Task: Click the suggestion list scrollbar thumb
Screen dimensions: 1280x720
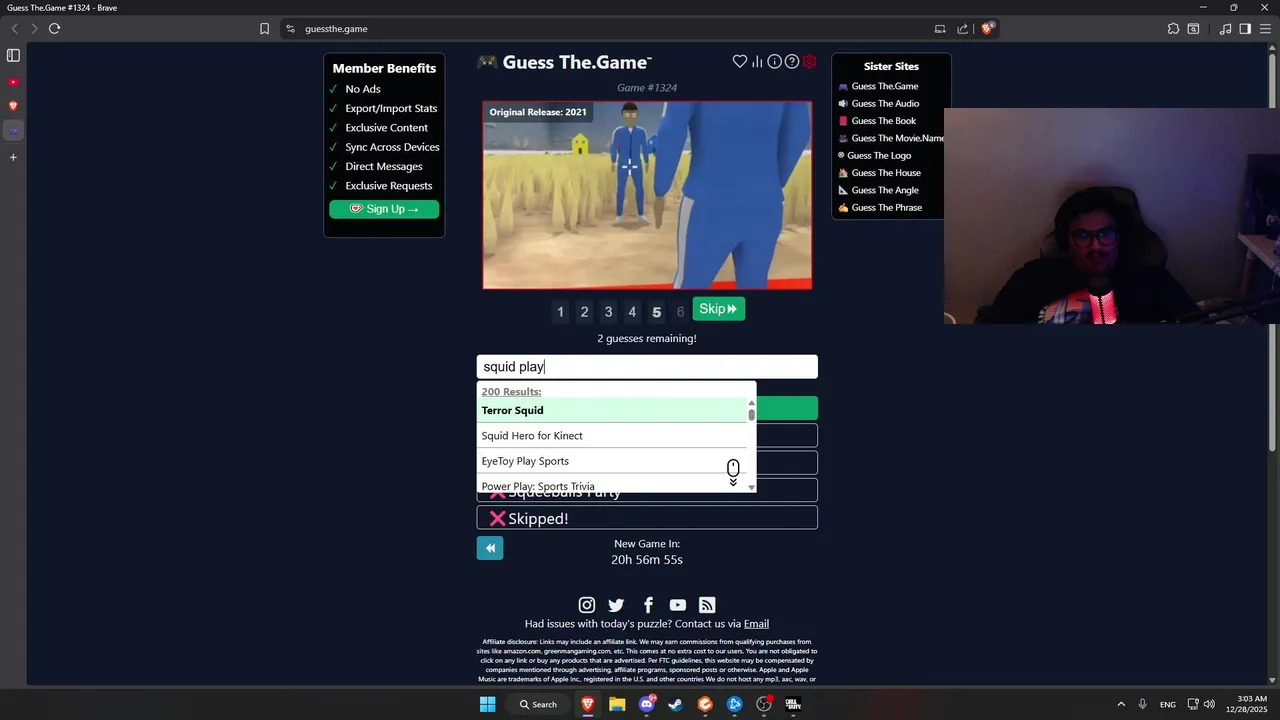Action: [751, 413]
